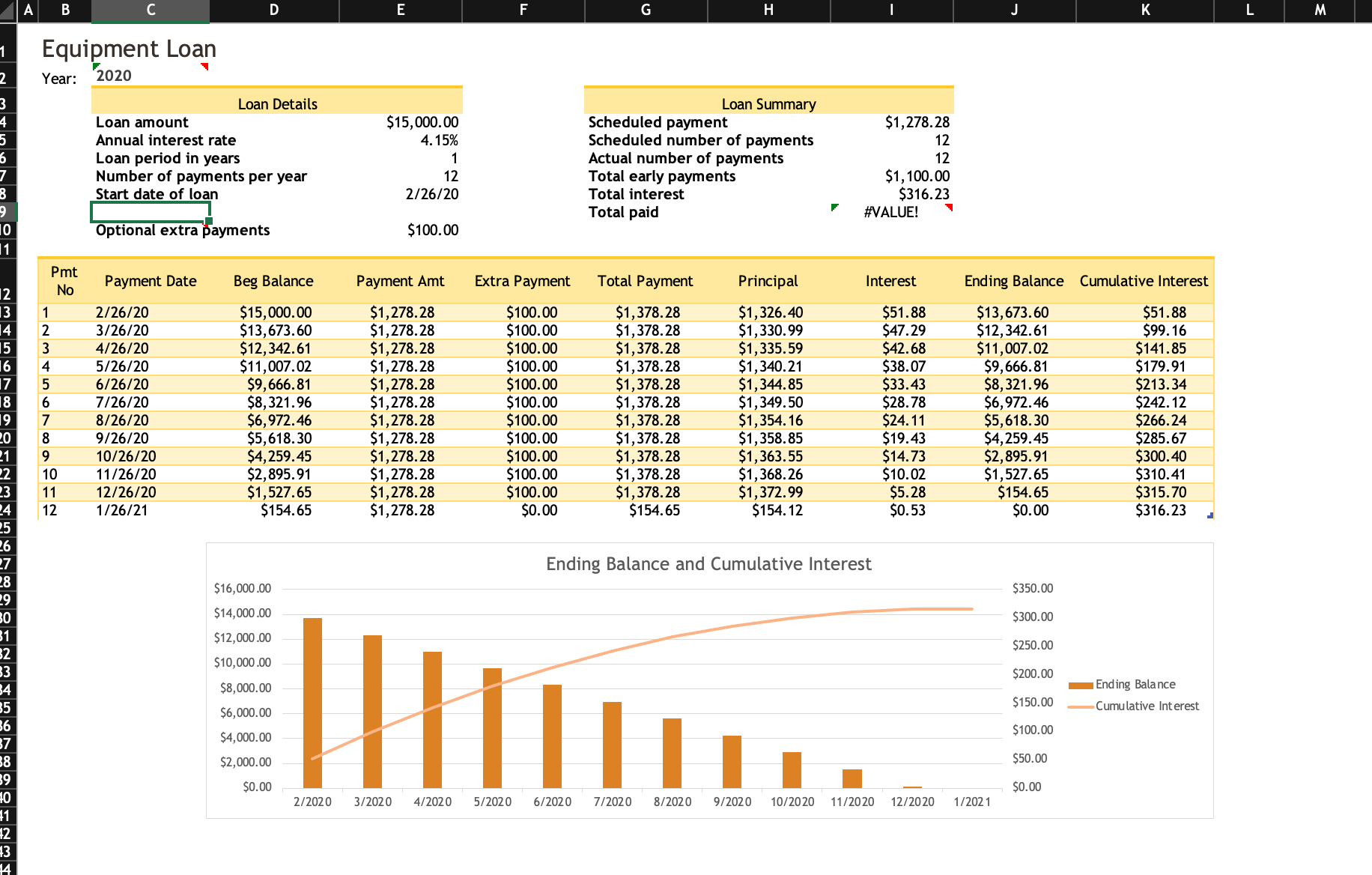Click beginning balance $11,007.02 cell
This screenshot has width=1372, height=875.
click(x=275, y=366)
